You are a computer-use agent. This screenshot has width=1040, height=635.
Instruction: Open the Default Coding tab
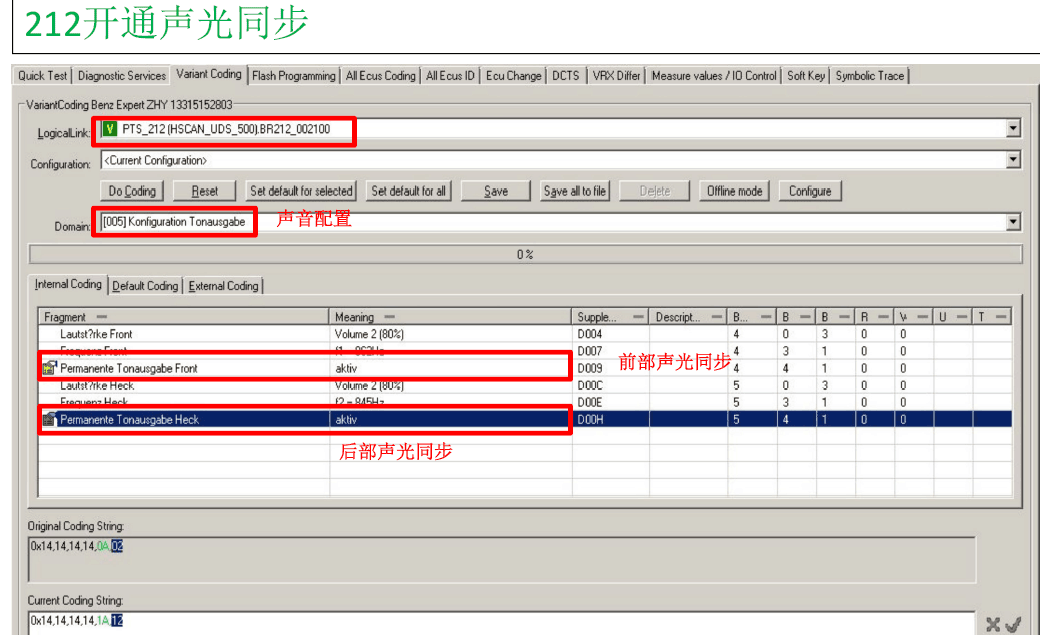point(145,286)
